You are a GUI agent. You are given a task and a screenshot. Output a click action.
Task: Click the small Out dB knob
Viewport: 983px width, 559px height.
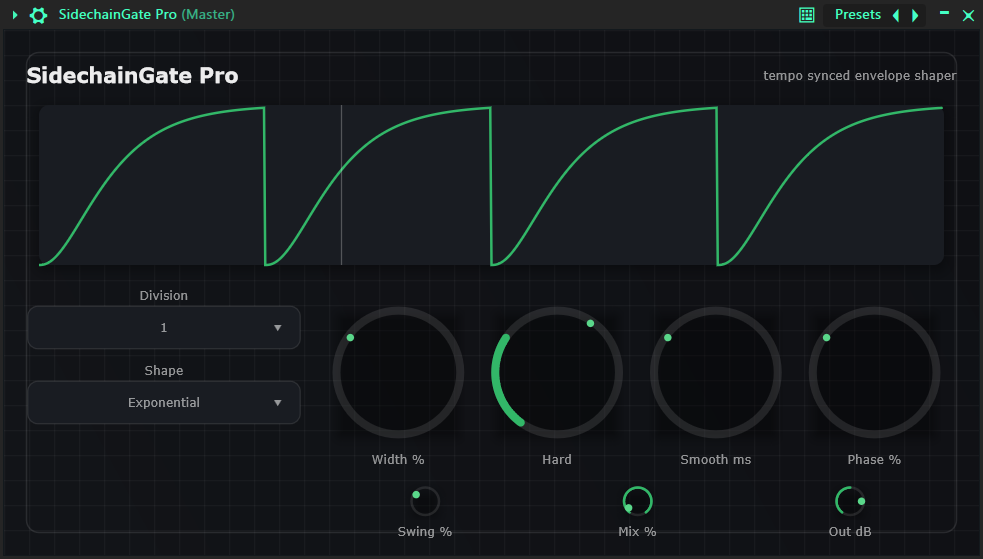[x=850, y=501]
